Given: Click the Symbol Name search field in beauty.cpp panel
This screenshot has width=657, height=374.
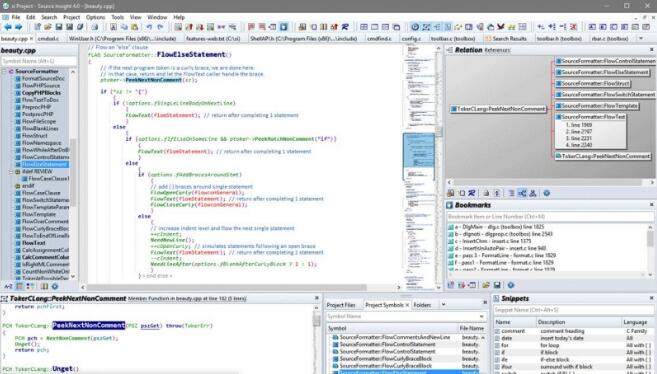Looking at the screenshot, I should (x=39, y=61).
